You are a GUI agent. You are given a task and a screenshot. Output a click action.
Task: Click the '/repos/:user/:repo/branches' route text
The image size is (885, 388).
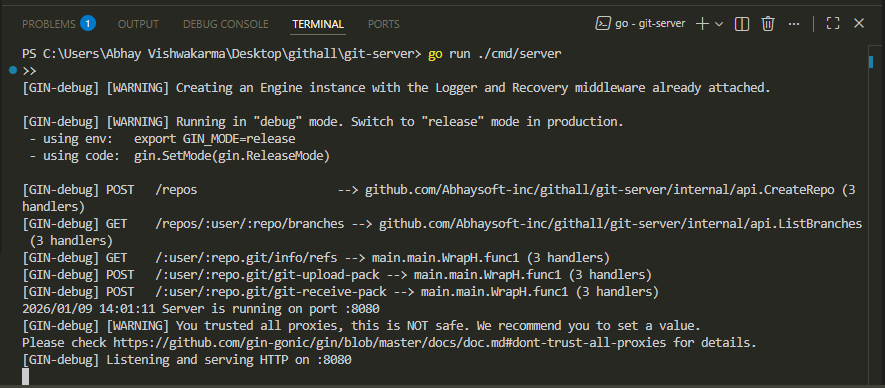coord(249,224)
